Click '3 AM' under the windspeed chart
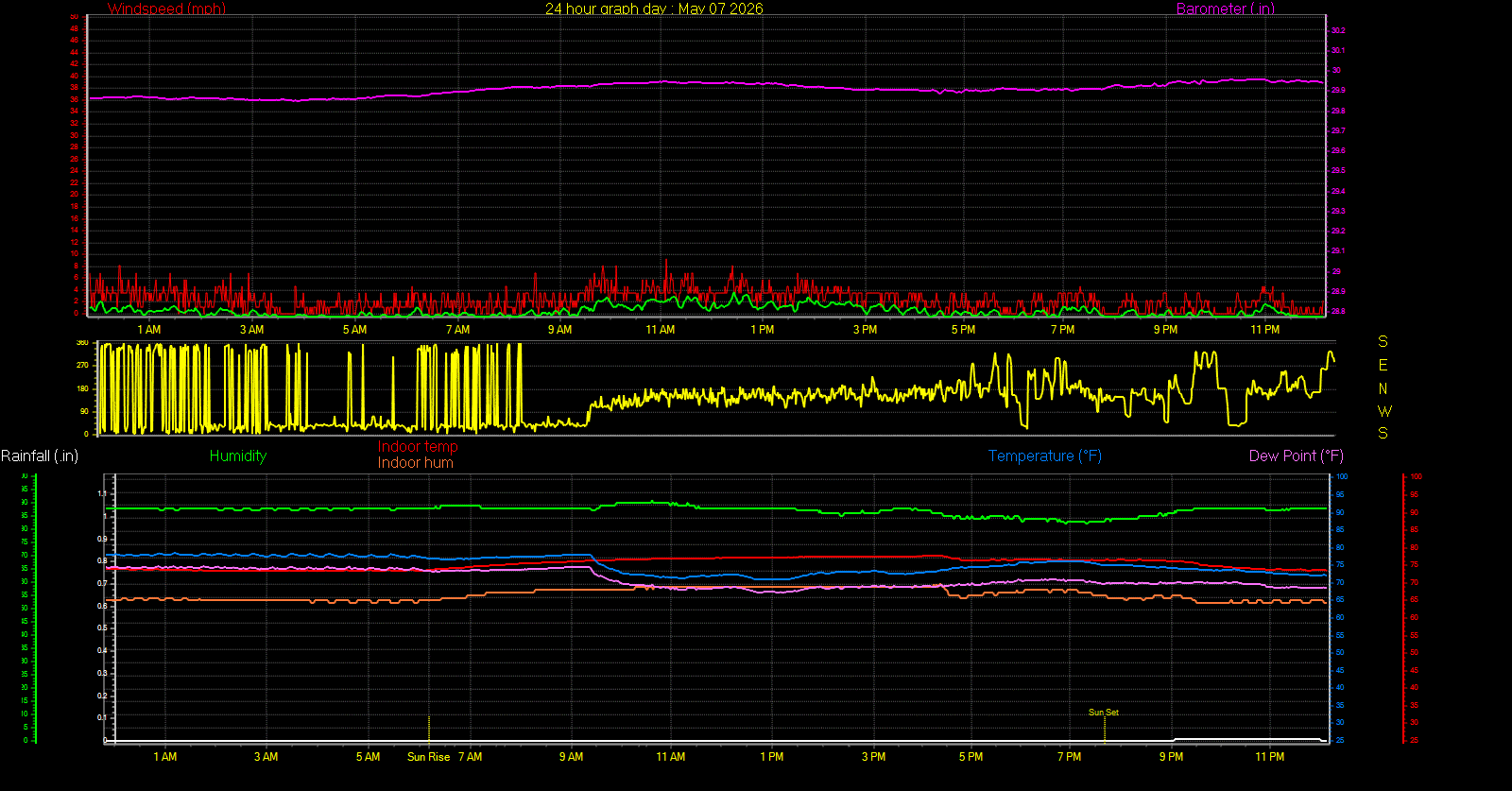Image resolution: width=1512 pixels, height=791 pixels. tap(251, 330)
